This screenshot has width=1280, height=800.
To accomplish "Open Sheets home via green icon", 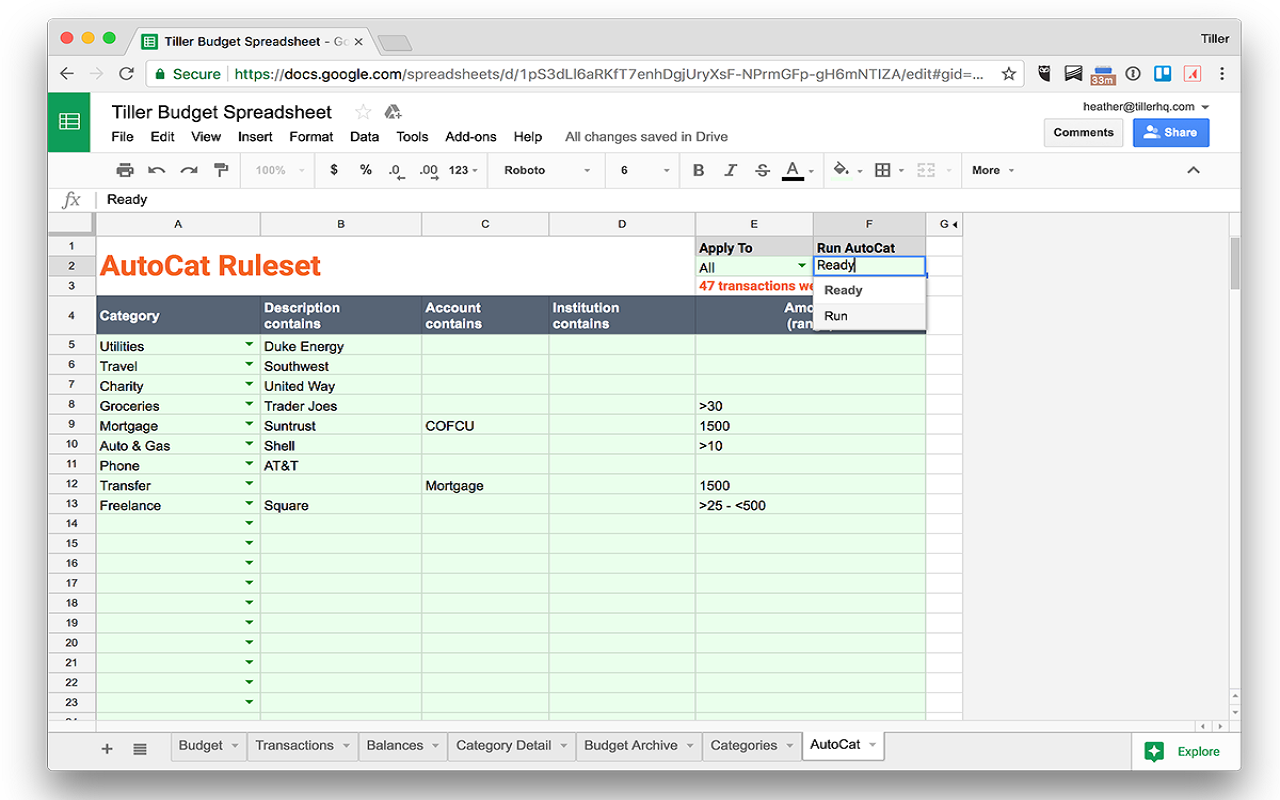I will [x=69, y=122].
